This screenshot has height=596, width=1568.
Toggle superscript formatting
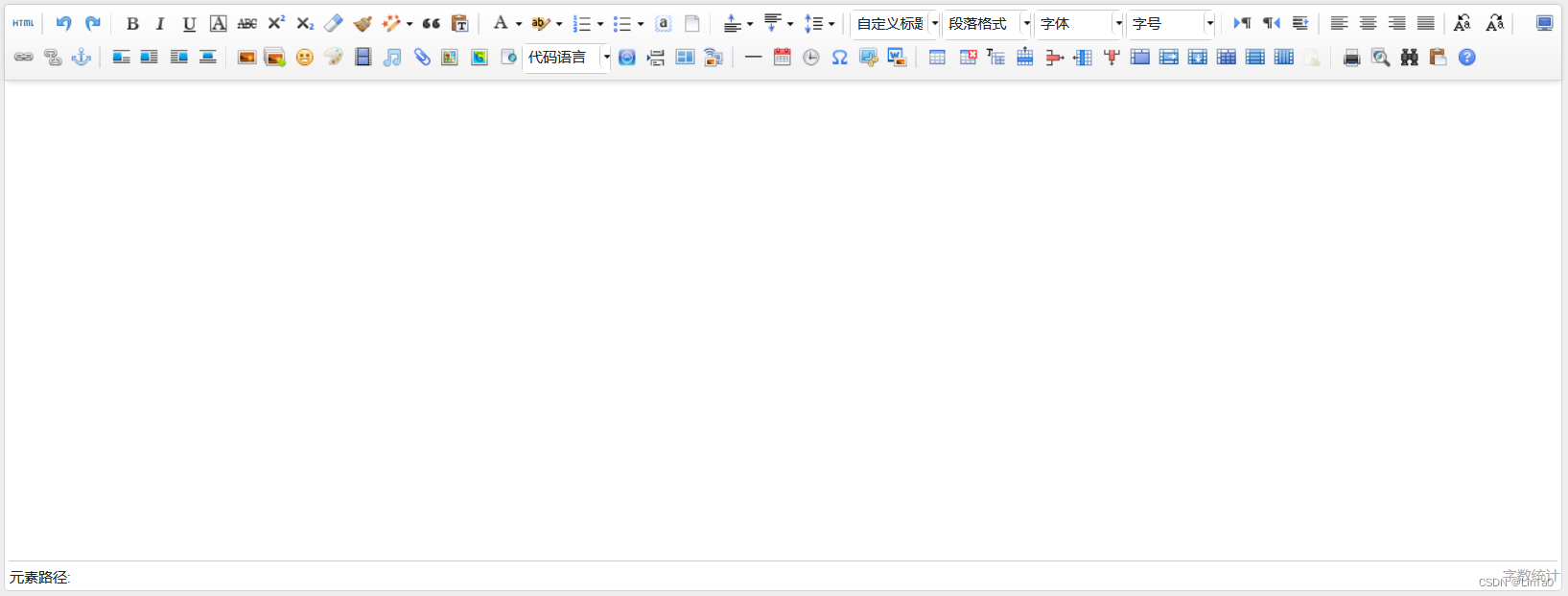[276, 23]
